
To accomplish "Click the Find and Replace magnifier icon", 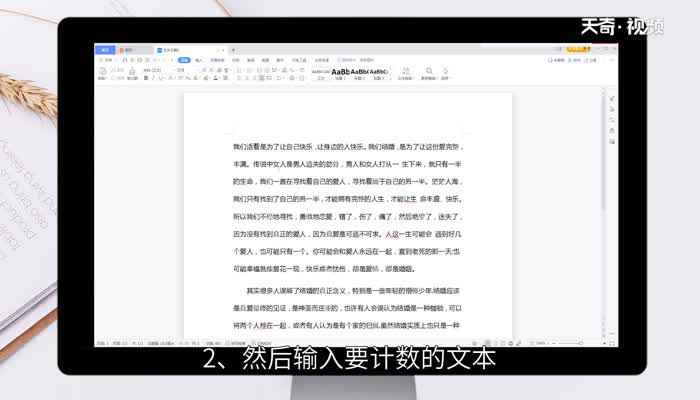I will 429,73.
